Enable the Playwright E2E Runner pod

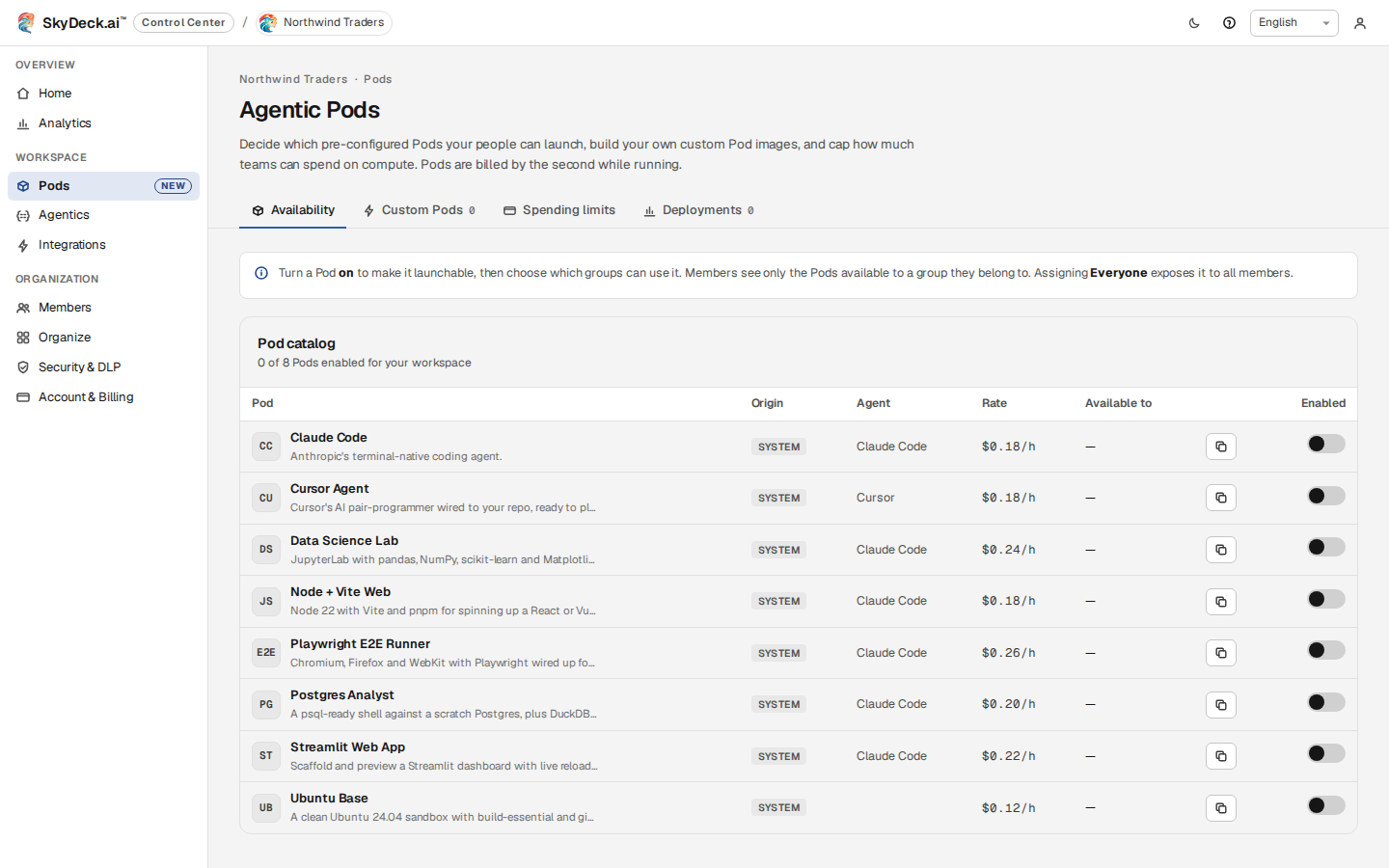coord(1326,650)
